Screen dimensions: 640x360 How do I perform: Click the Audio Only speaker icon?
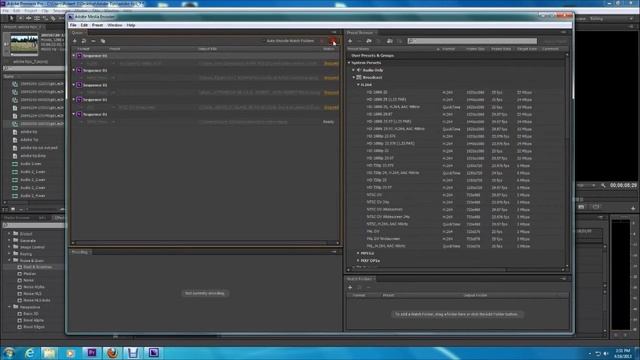click(x=359, y=70)
